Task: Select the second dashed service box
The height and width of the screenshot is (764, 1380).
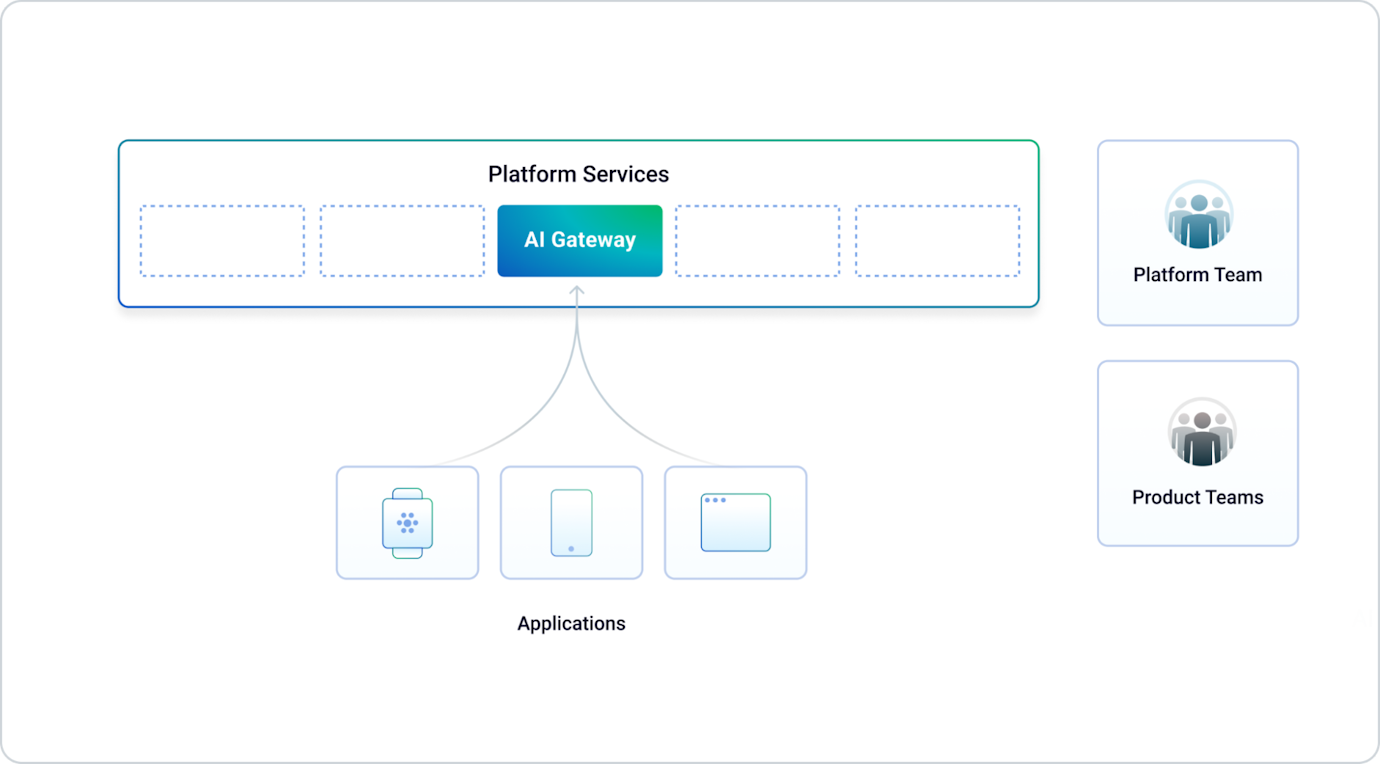Action: click(x=401, y=240)
